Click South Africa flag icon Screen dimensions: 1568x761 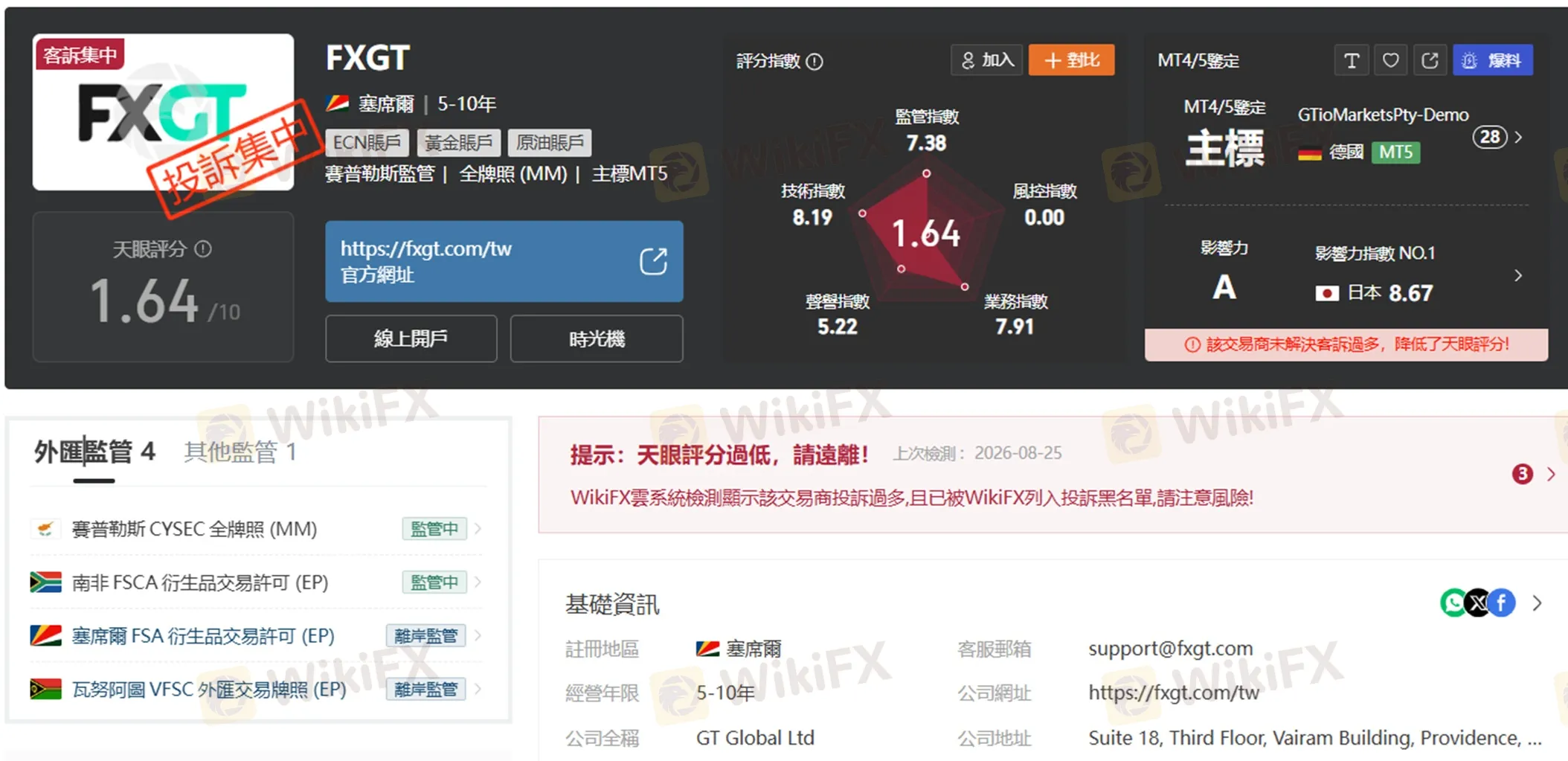45,582
